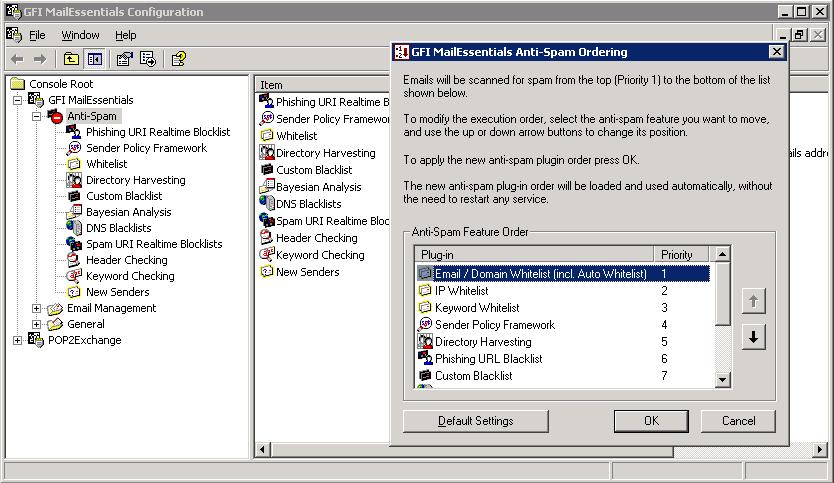Select the Anti-Spam tree node

pyautogui.click(x=91, y=116)
